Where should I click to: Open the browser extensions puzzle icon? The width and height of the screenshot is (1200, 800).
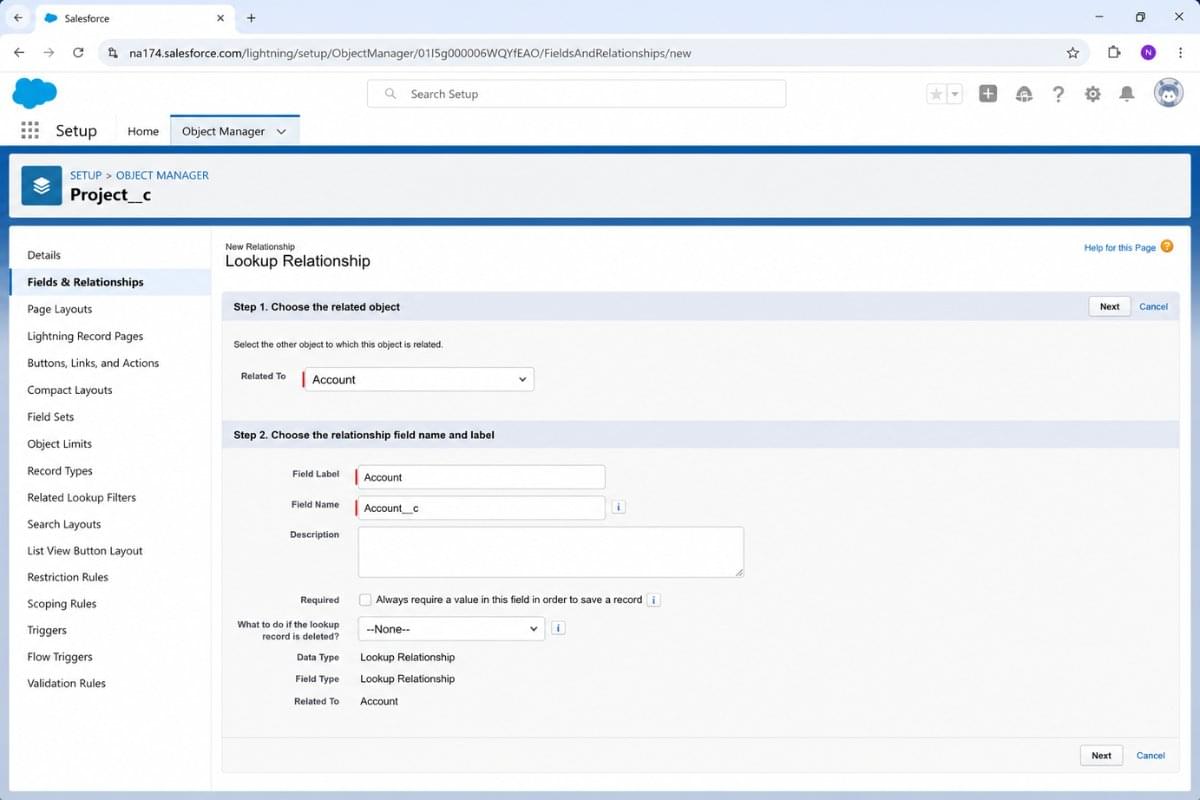[x=1114, y=53]
